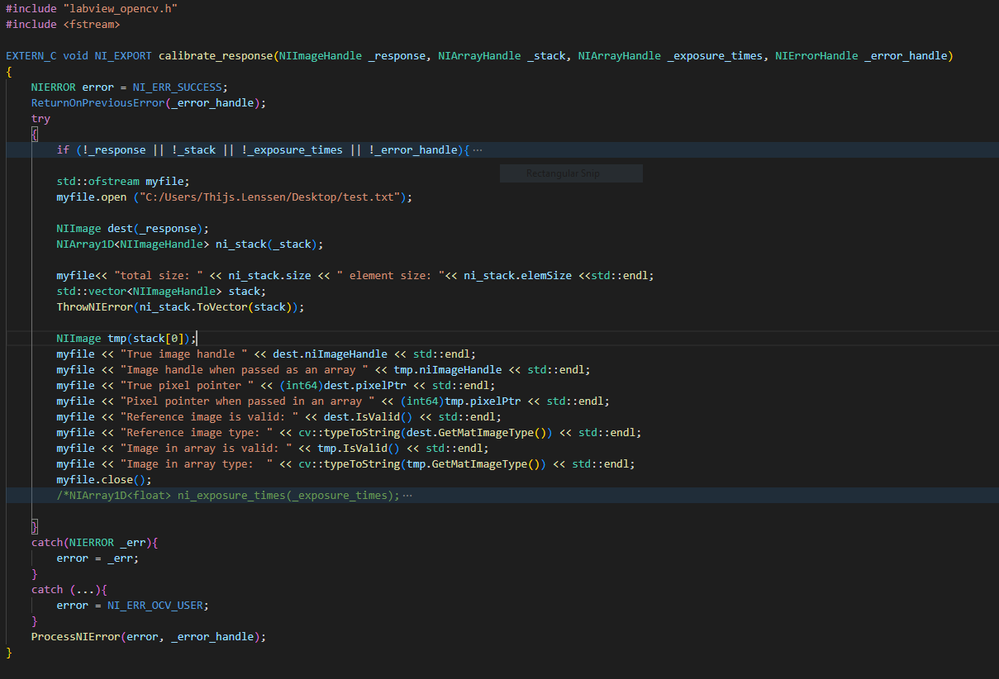Click the " element size: " string

[x=391, y=276]
